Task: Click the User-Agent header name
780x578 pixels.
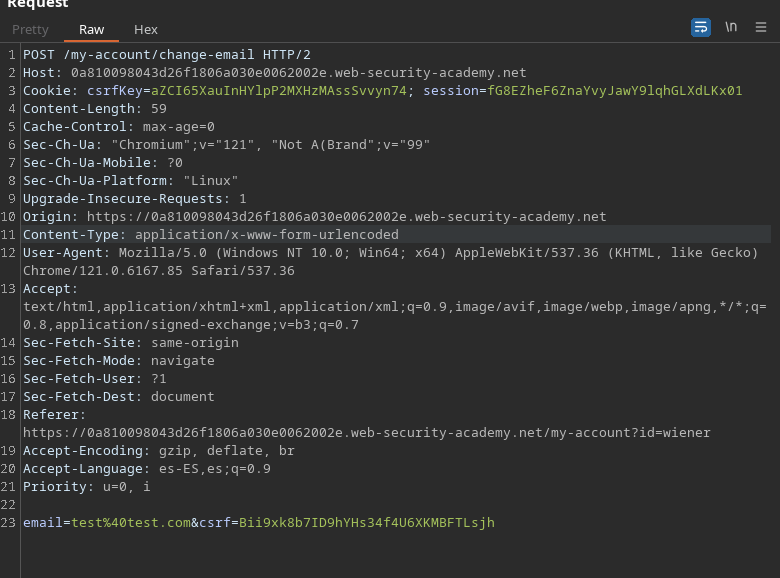Action: click(x=63, y=253)
